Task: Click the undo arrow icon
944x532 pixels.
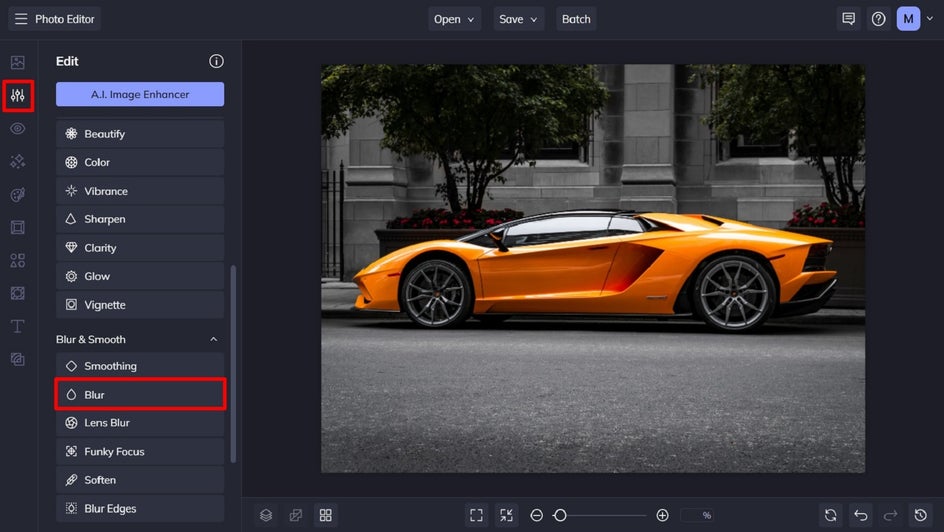Action: 860,515
